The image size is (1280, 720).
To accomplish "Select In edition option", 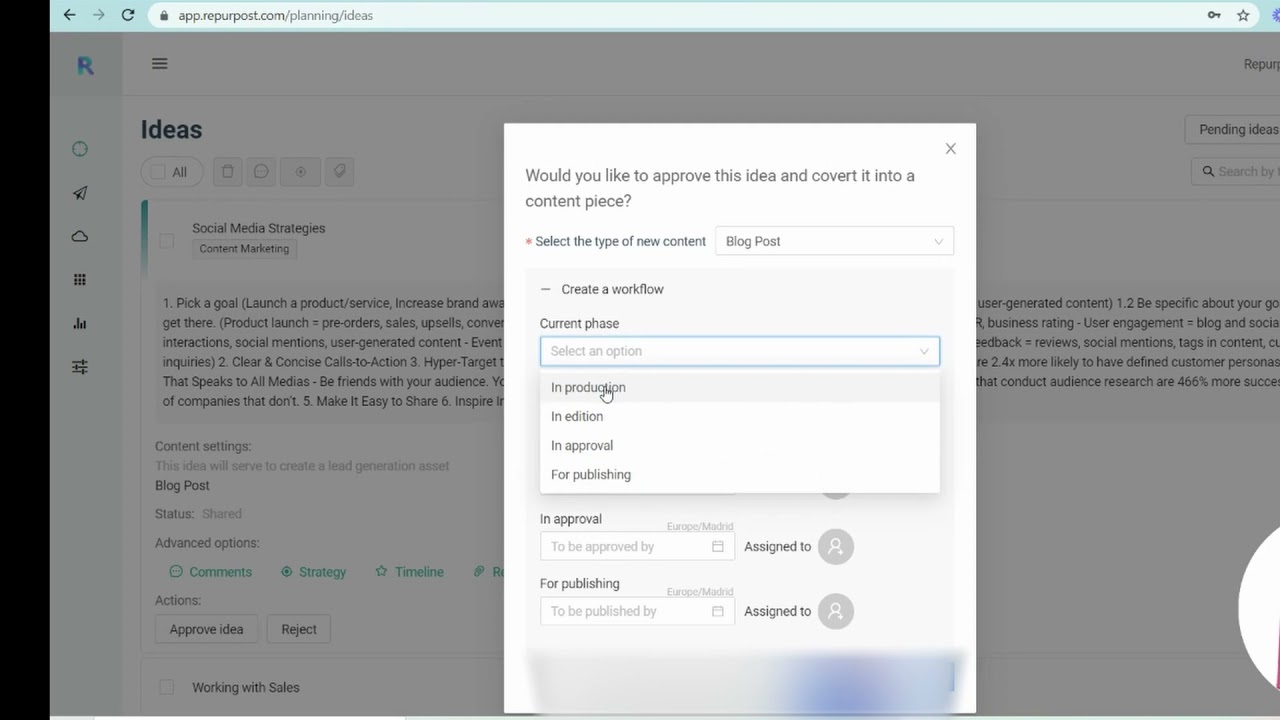I will click(x=740, y=417).
